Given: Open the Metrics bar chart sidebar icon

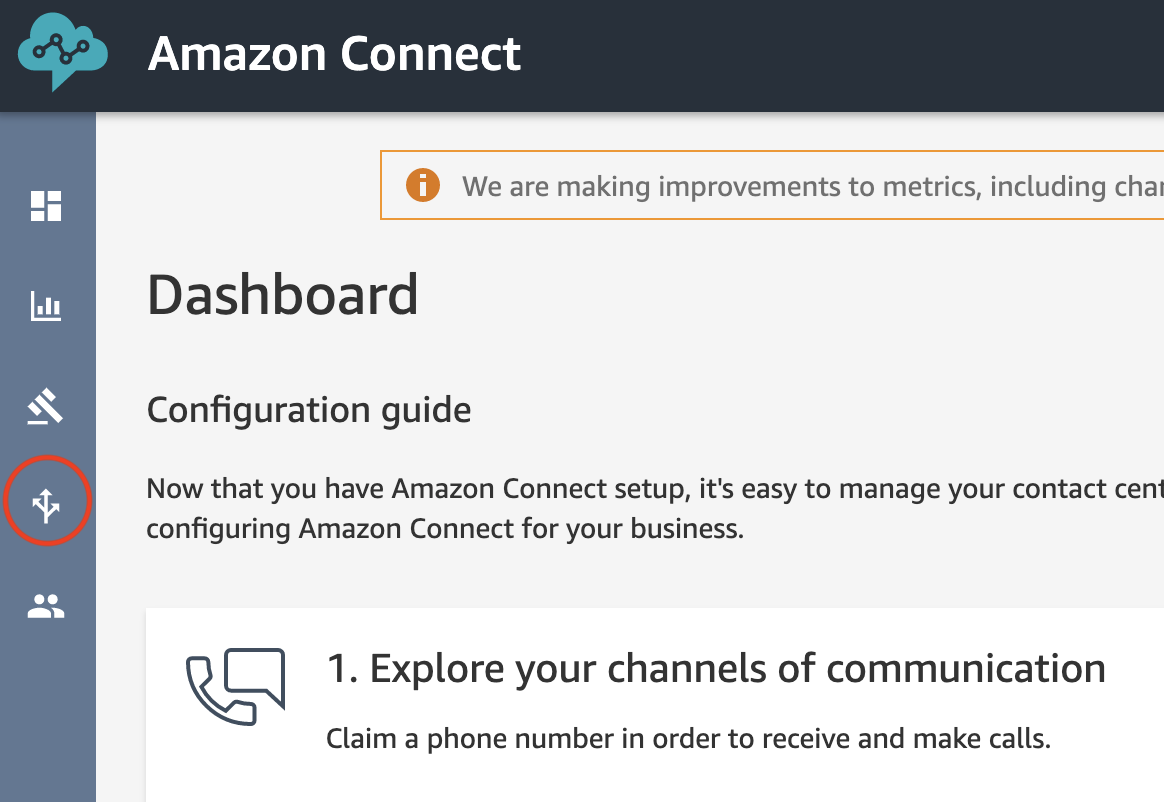Looking at the screenshot, I should pos(46,306).
